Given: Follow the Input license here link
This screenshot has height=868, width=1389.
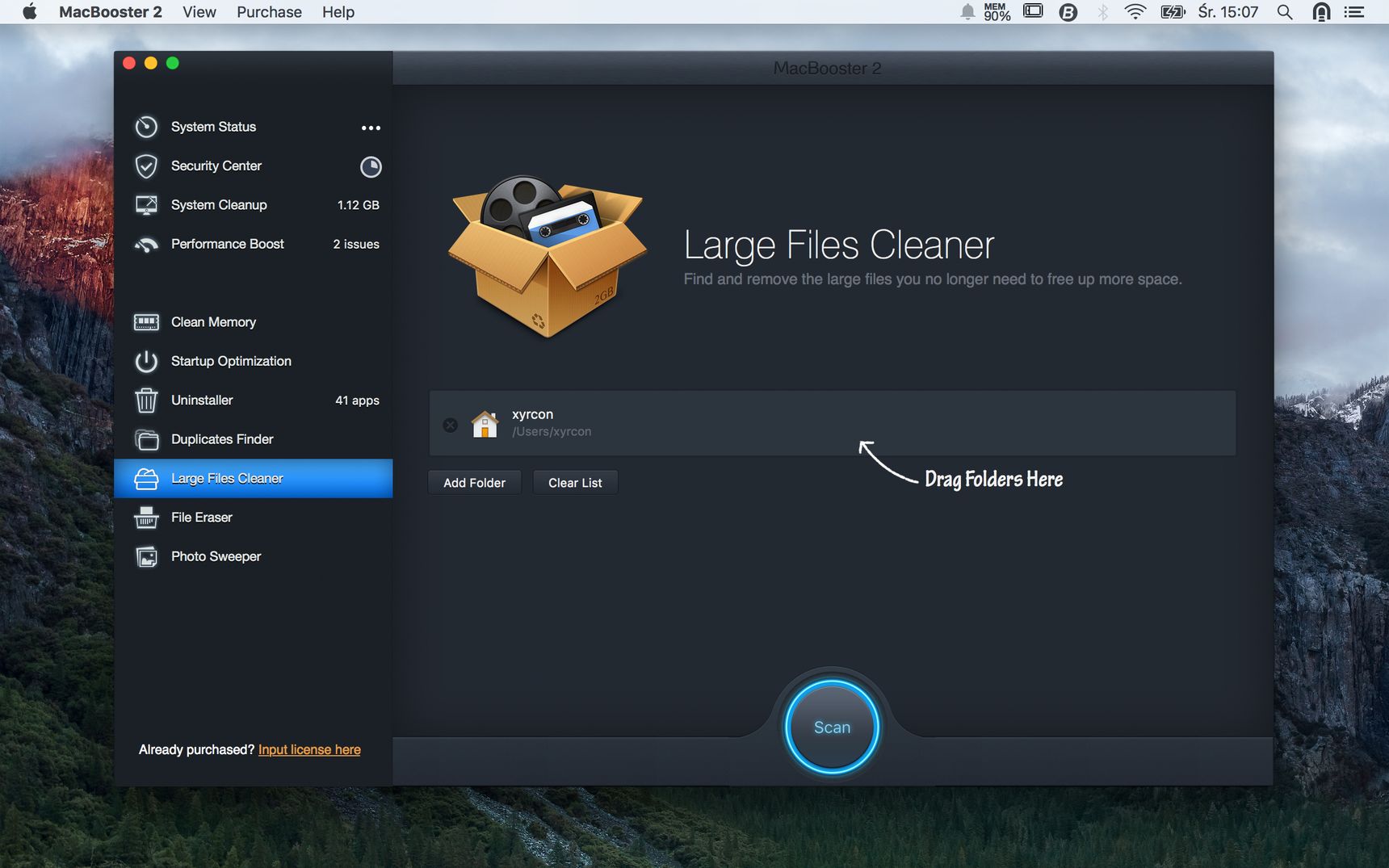Looking at the screenshot, I should click(x=309, y=750).
